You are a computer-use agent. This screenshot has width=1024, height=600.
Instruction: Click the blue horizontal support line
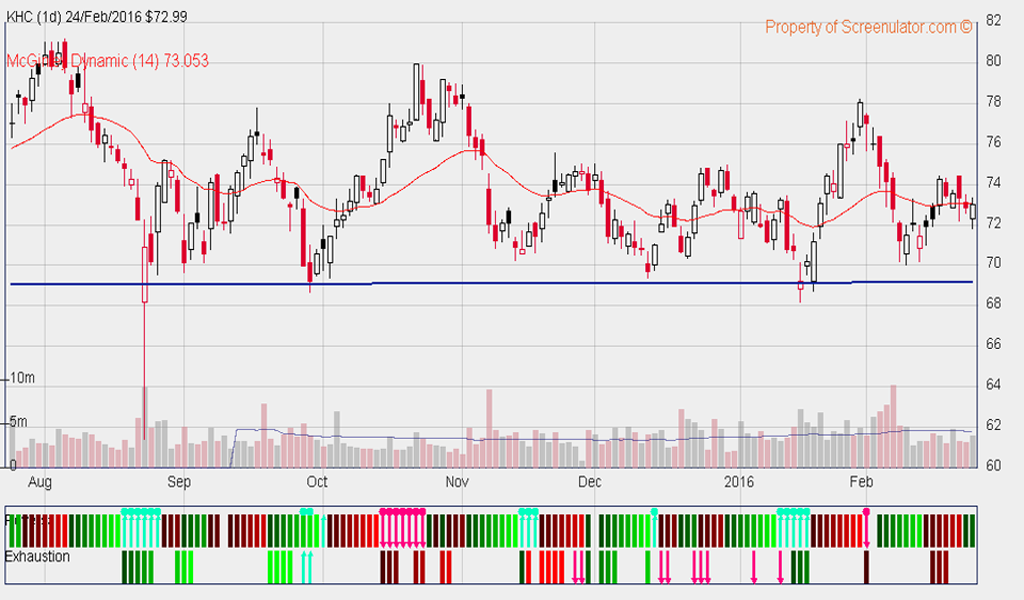(x=500, y=283)
